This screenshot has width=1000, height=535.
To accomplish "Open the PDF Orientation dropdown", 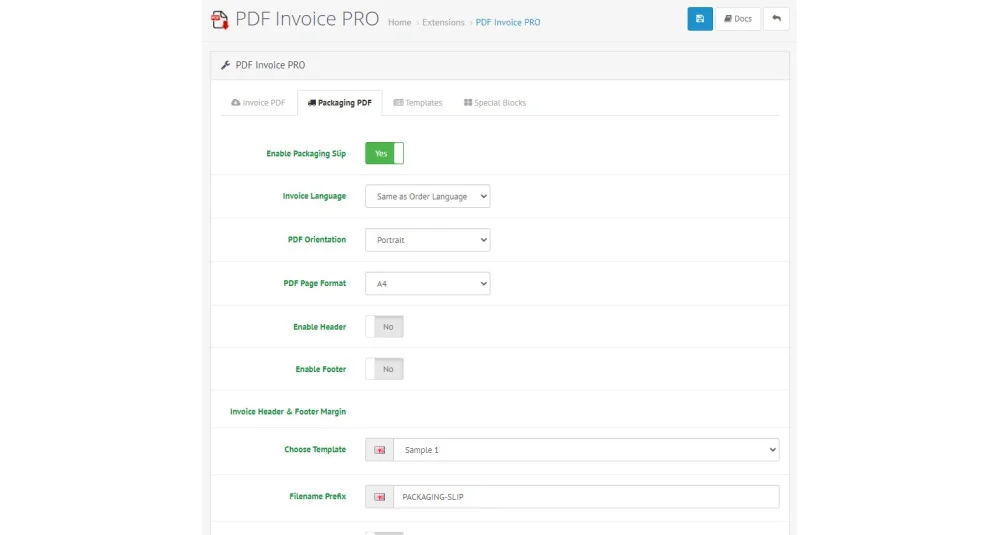I will click(x=427, y=240).
